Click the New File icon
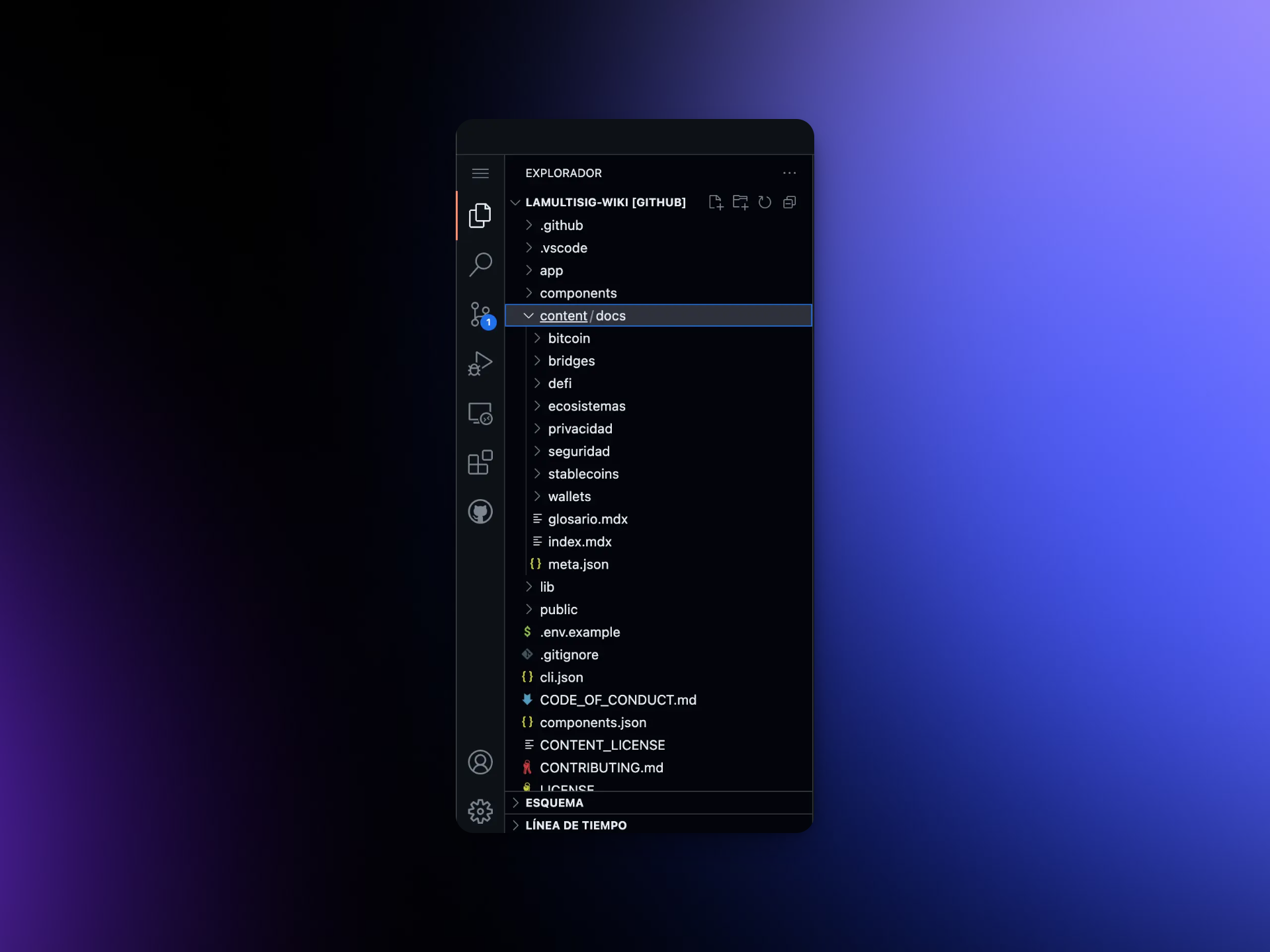 coord(716,202)
